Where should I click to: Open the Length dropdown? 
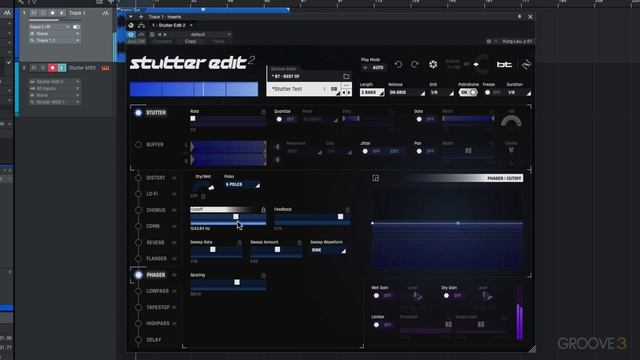(372, 93)
